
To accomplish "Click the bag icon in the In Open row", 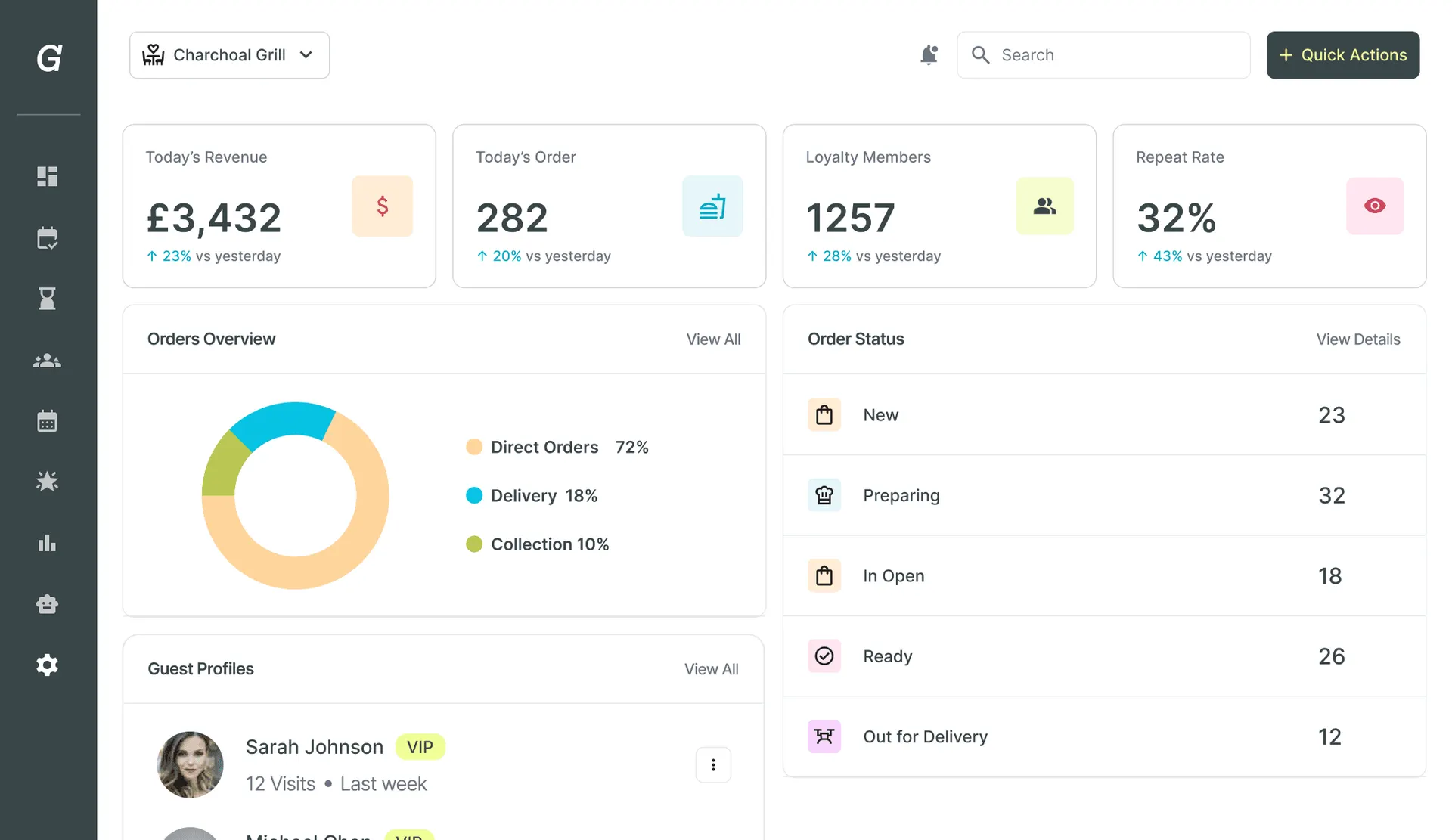I will (x=824, y=575).
